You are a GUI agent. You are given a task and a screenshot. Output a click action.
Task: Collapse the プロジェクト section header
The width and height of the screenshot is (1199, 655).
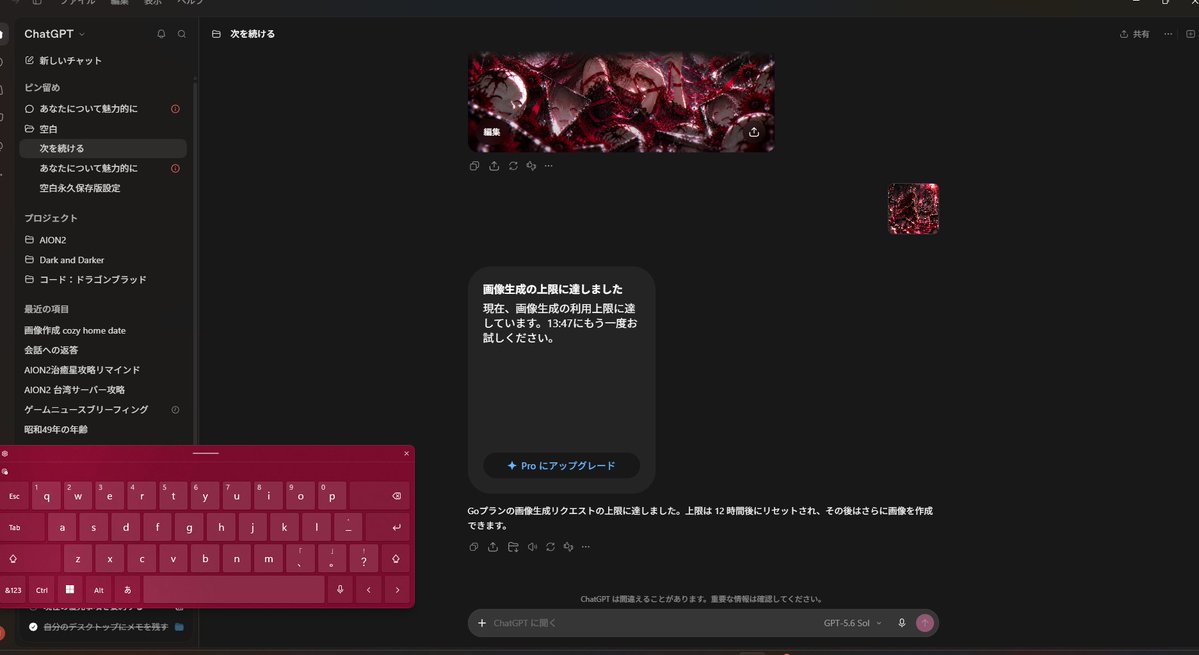click(x=50, y=219)
